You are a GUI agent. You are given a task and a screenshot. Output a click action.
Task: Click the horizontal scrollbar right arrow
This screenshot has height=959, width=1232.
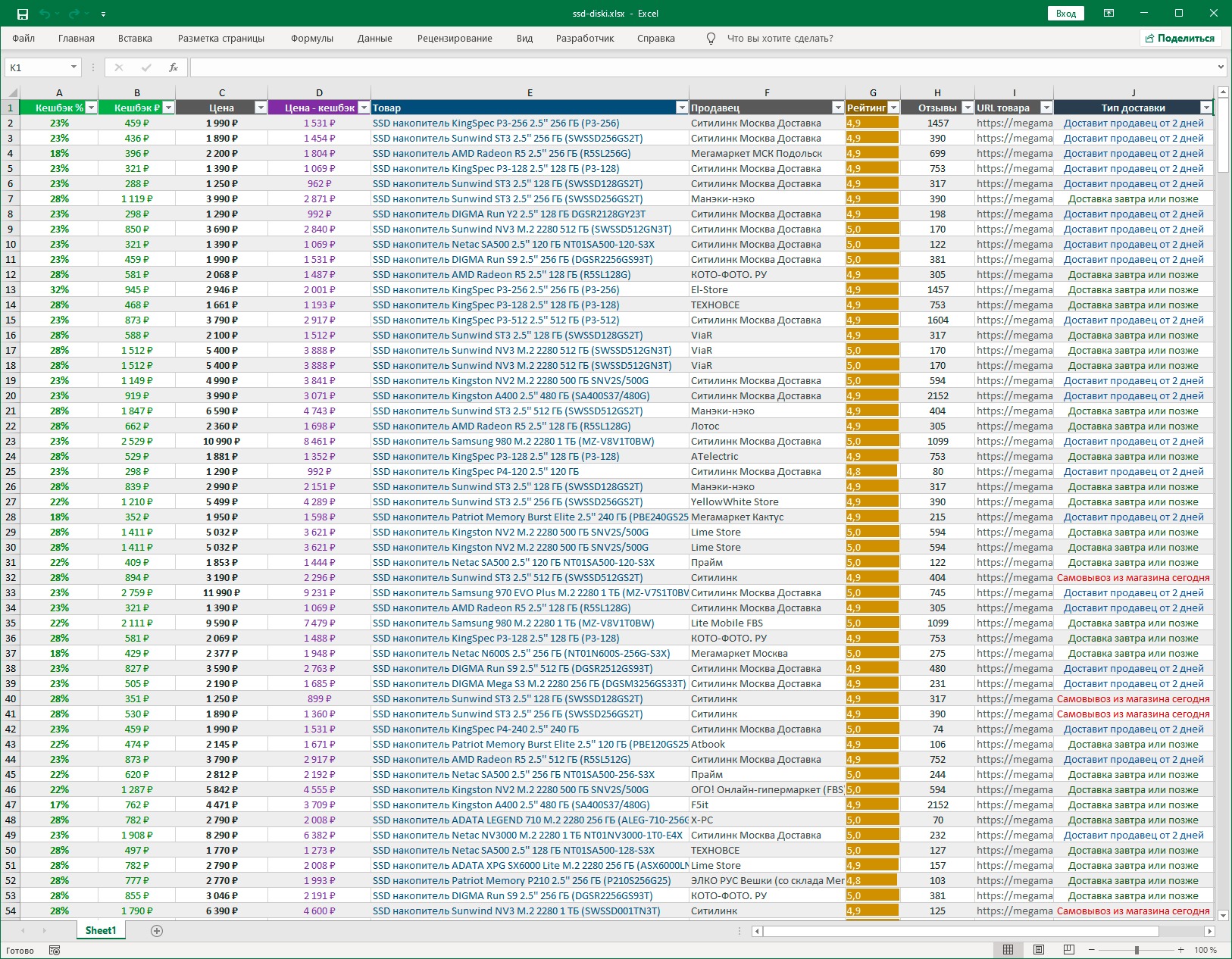point(1210,931)
